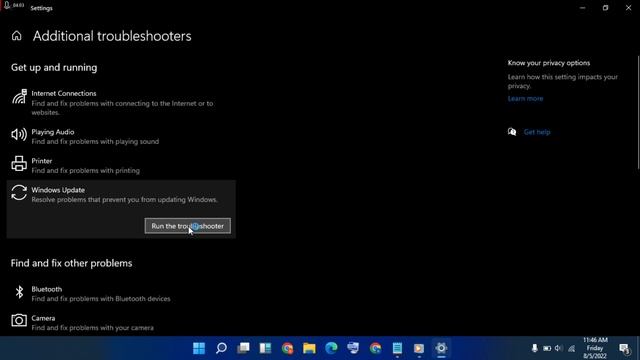The height and width of the screenshot is (360, 640).
Task: Open the Learn more privacy link
Action: point(525,98)
